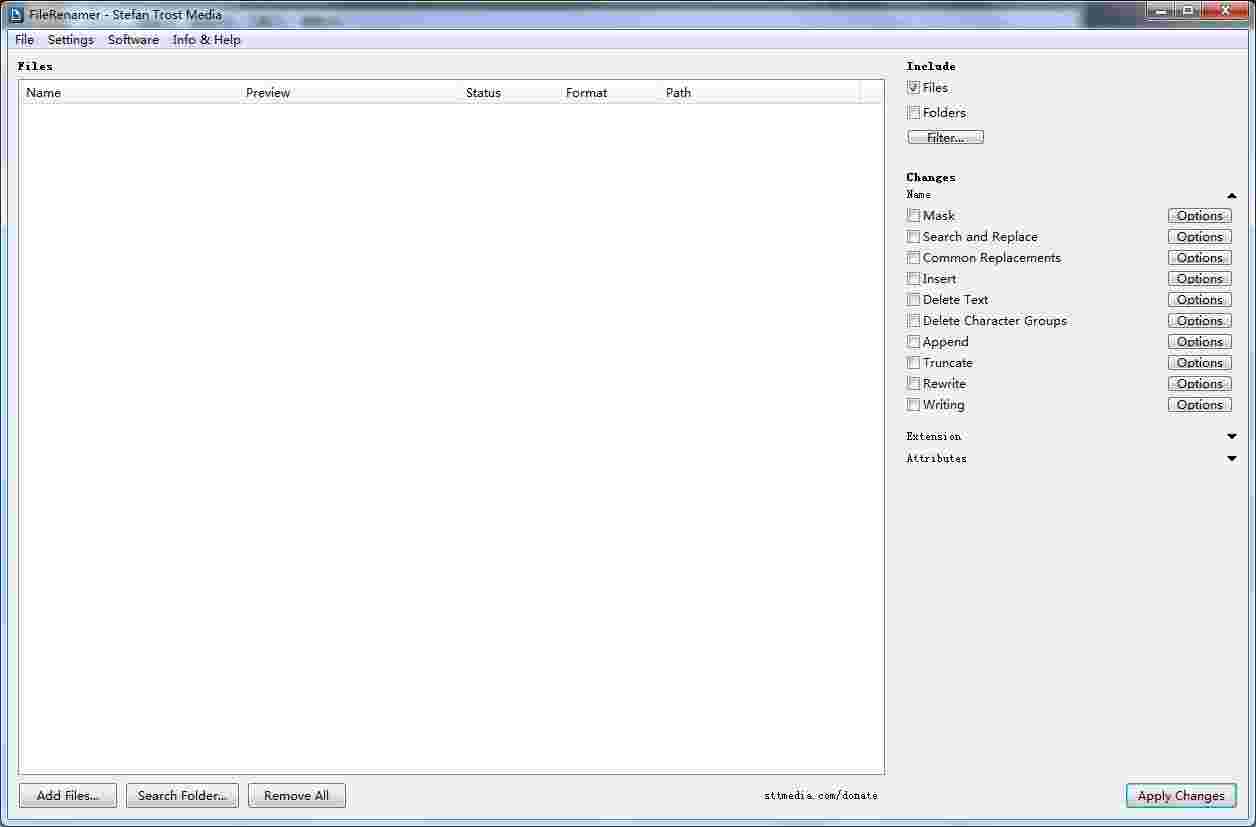
Task: Enable the Truncate checkbox
Action: point(913,363)
